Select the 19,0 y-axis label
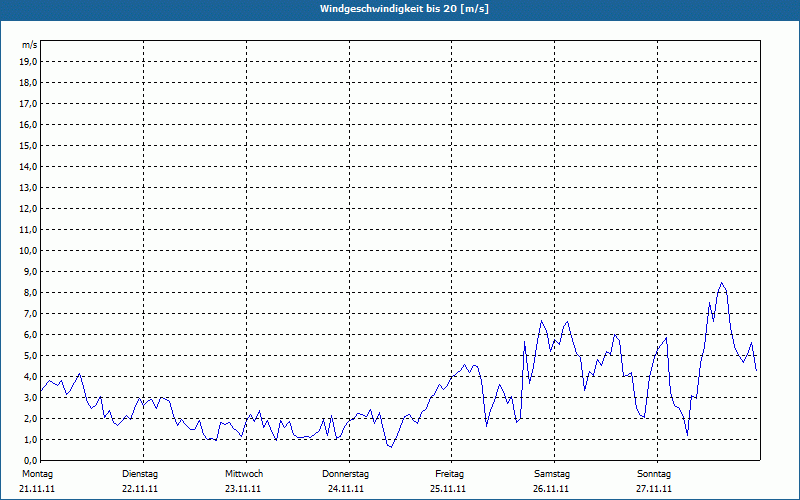This screenshot has width=800, height=500. click(28, 62)
